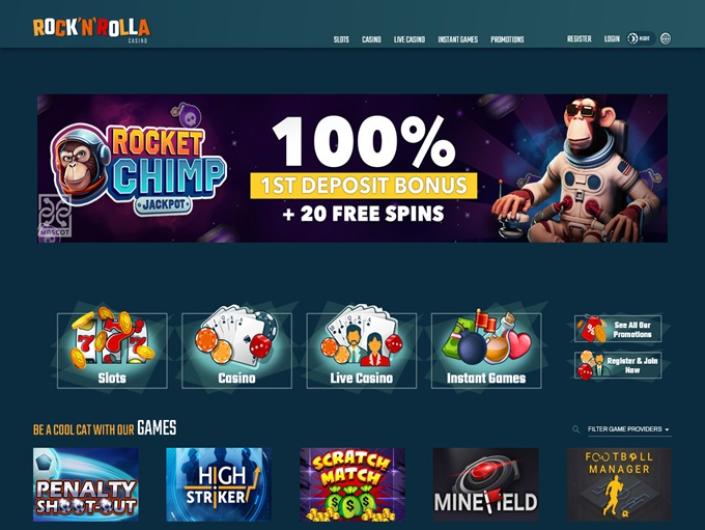Viewport: 705px width, 530px height.
Task: Click Register & Join Now button
Action: tap(618, 365)
